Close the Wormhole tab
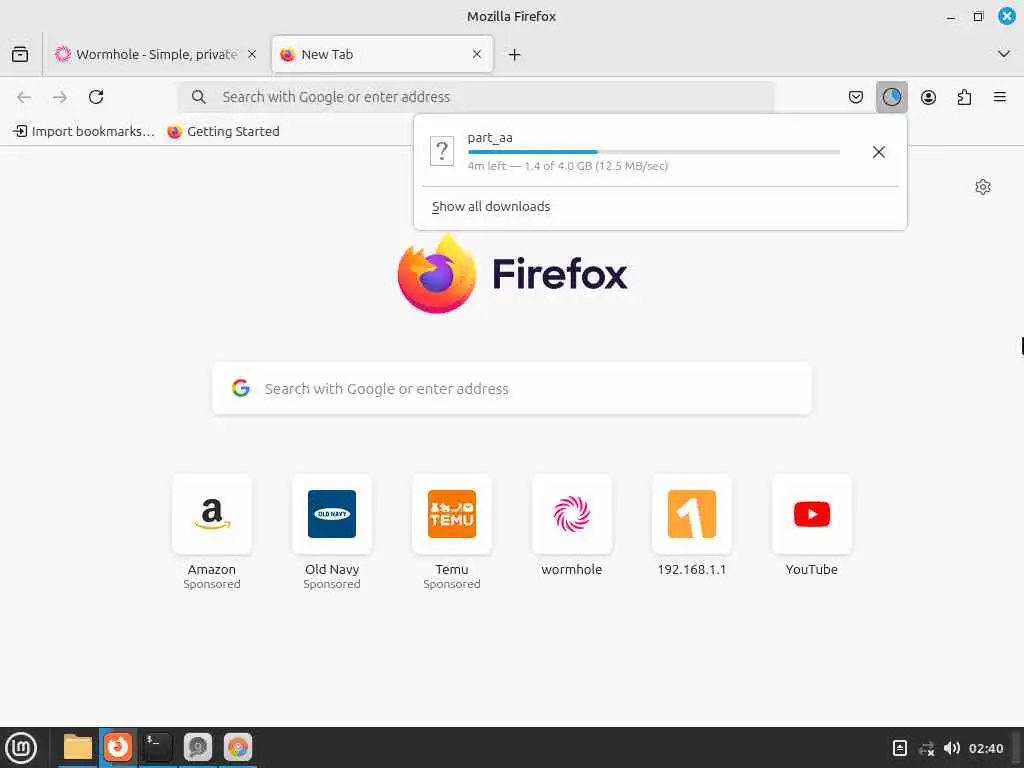The image size is (1024, 768). point(251,54)
